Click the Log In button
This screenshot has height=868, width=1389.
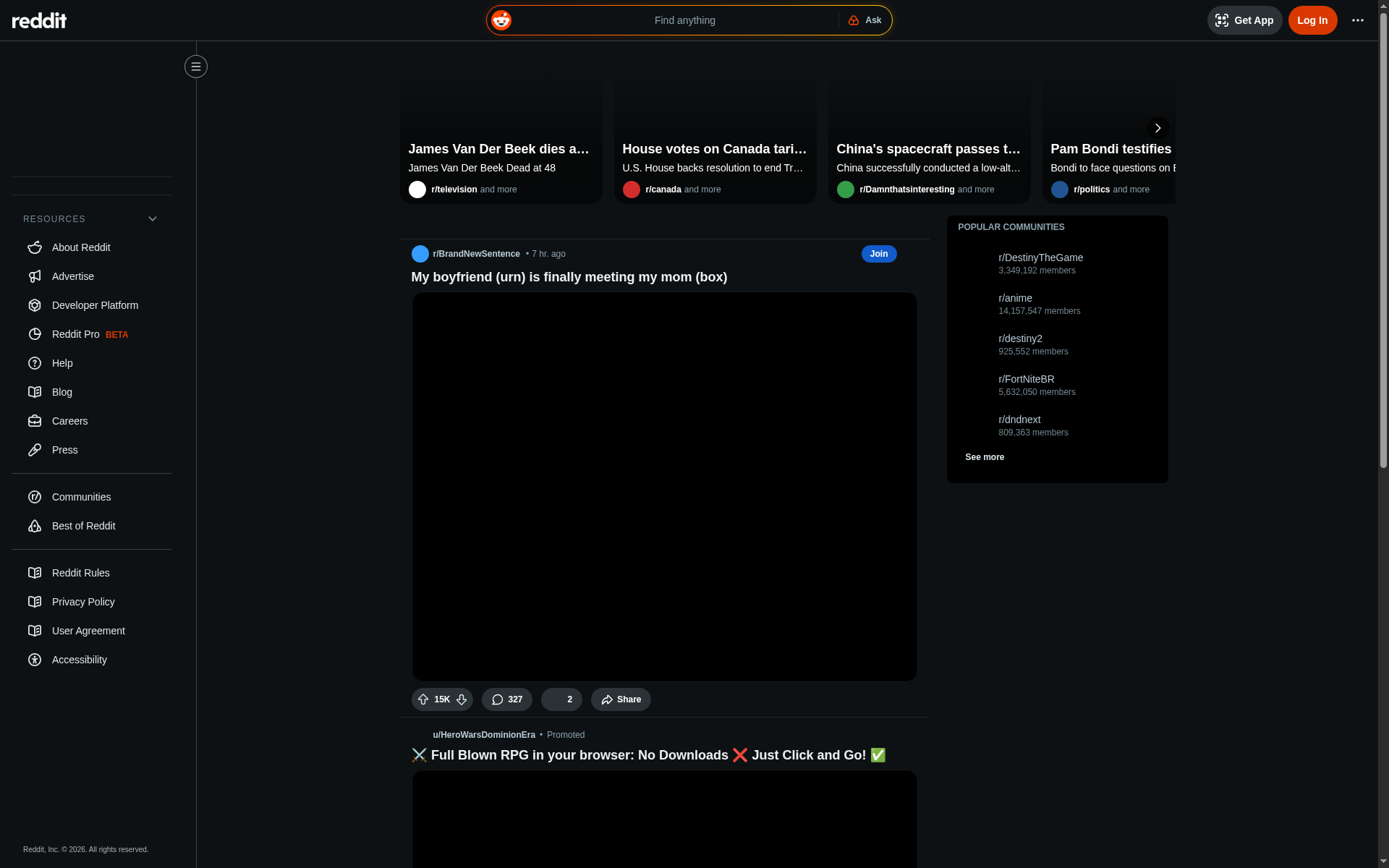[1312, 20]
